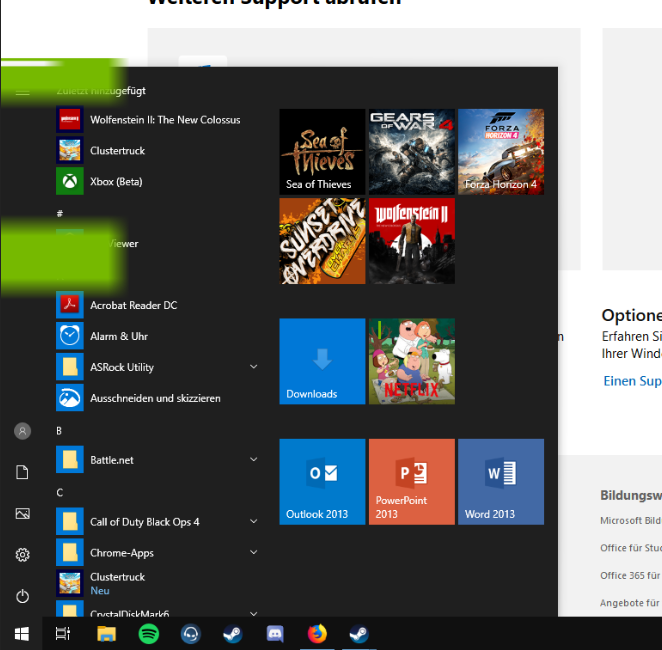Open Discord from the taskbar

pyautogui.click(x=275, y=634)
